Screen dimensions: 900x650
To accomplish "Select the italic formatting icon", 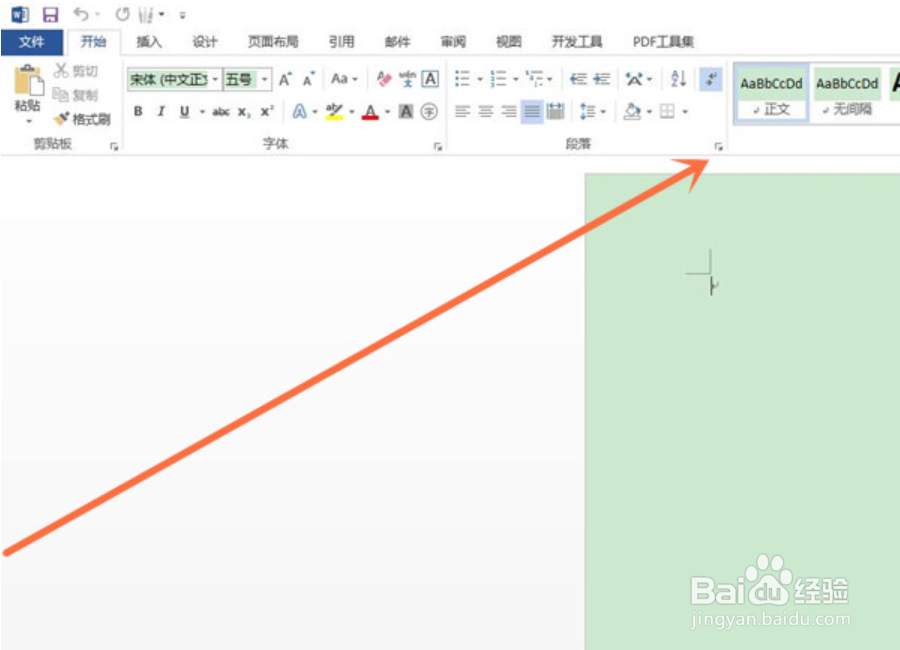I will coord(161,112).
